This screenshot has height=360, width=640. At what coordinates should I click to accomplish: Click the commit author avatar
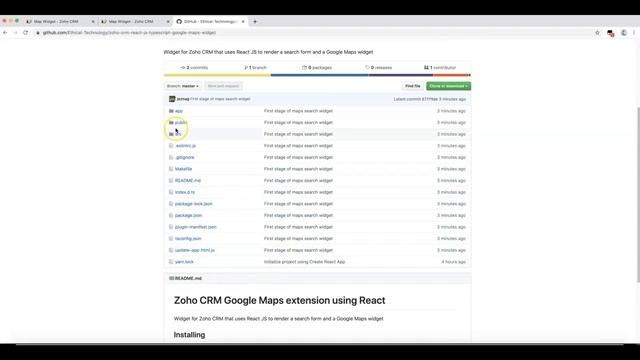[x=172, y=99]
